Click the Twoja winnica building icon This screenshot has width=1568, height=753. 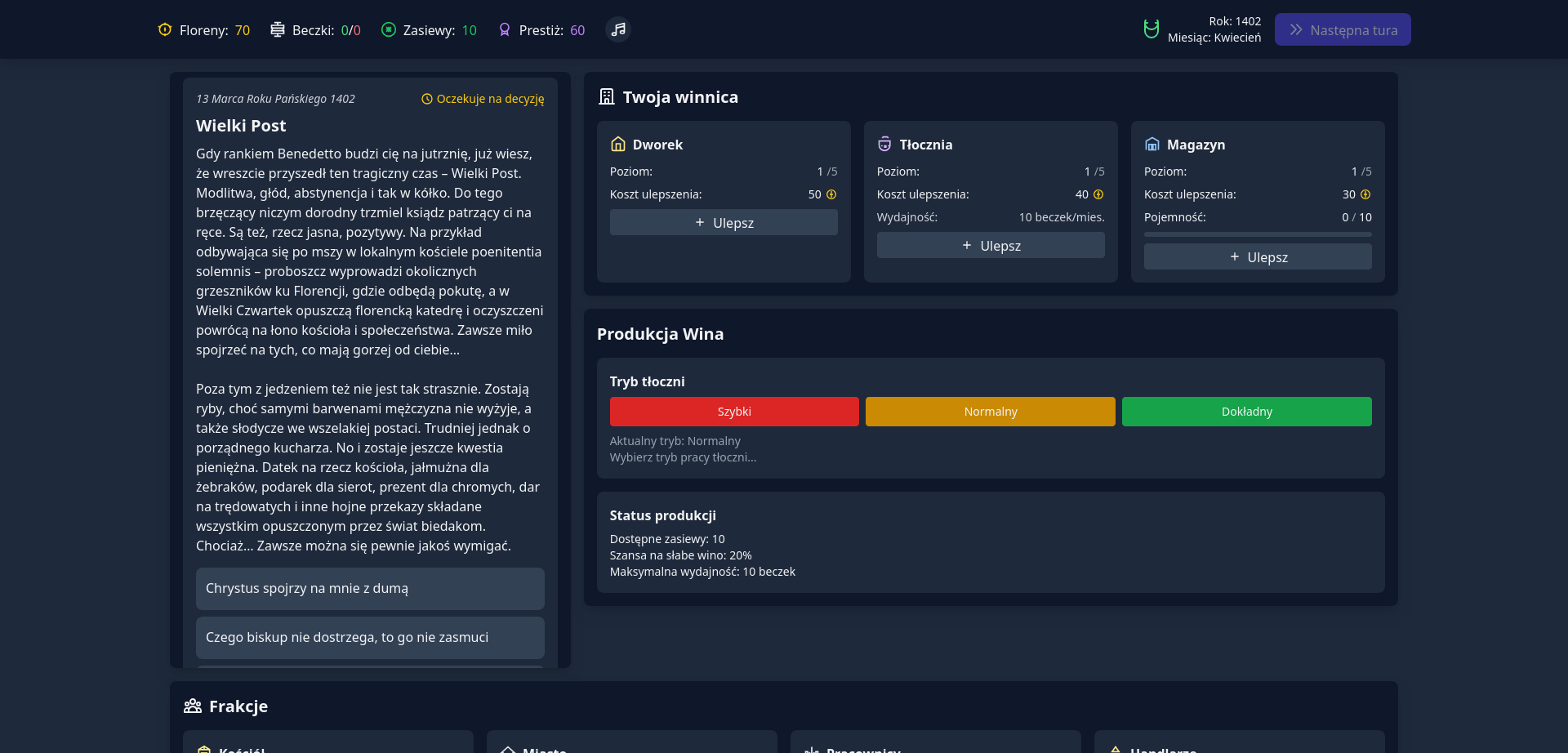pos(607,96)
